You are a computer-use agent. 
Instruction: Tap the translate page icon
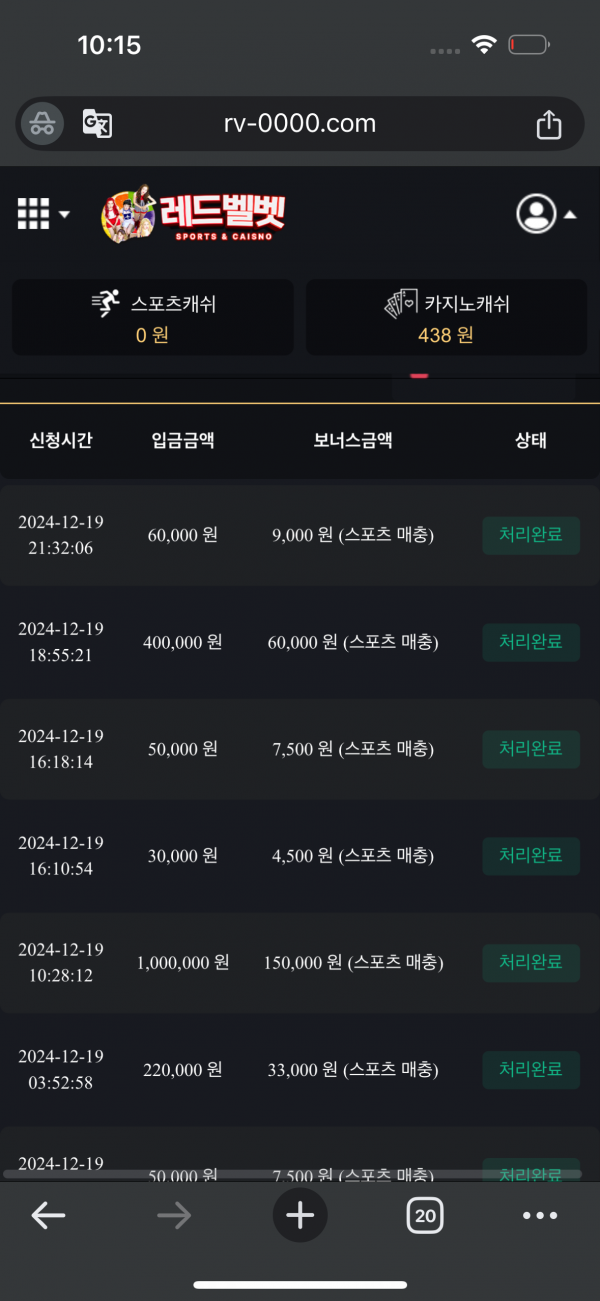pos(97,124)
